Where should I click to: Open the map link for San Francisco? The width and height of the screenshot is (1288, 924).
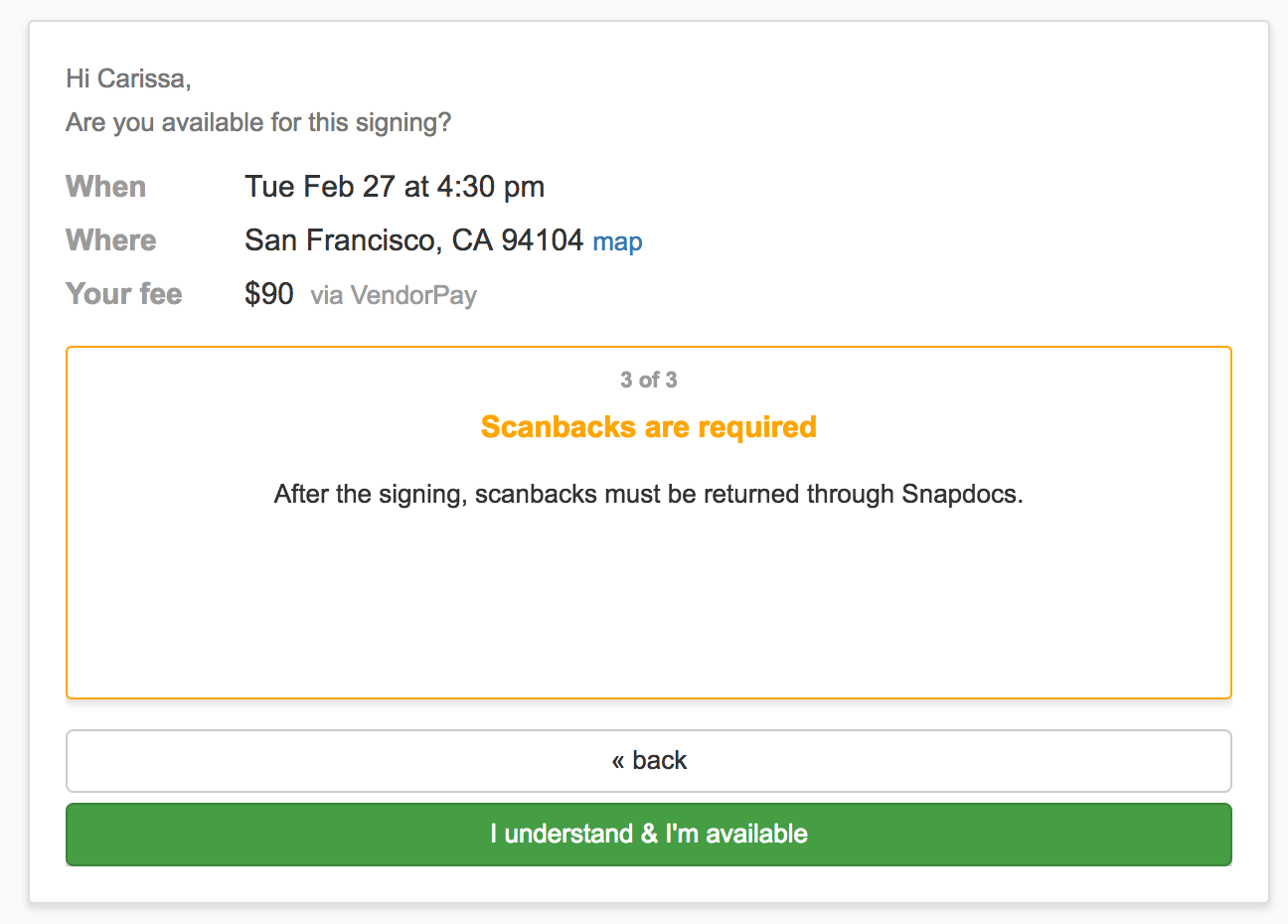(617, 241)
